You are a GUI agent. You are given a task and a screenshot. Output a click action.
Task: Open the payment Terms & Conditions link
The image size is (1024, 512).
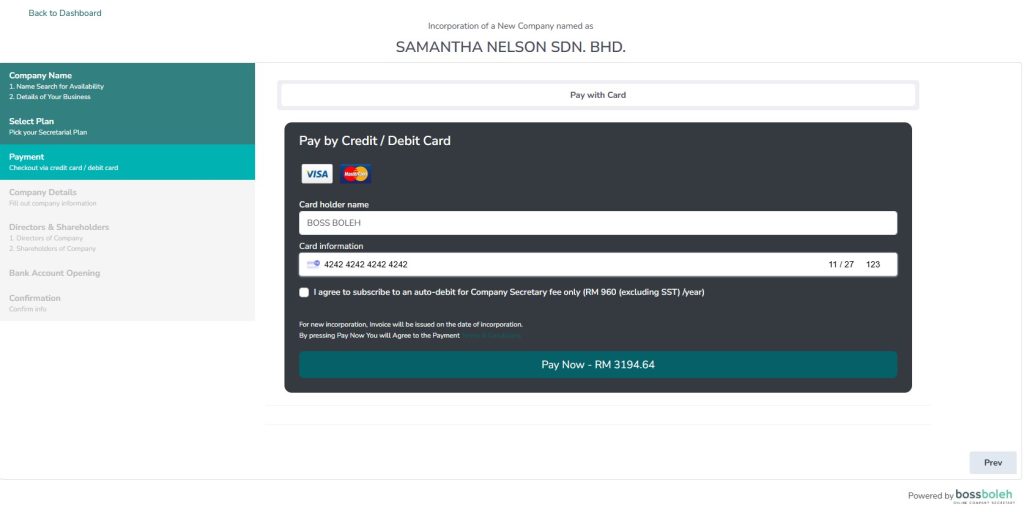click(491, 336)
